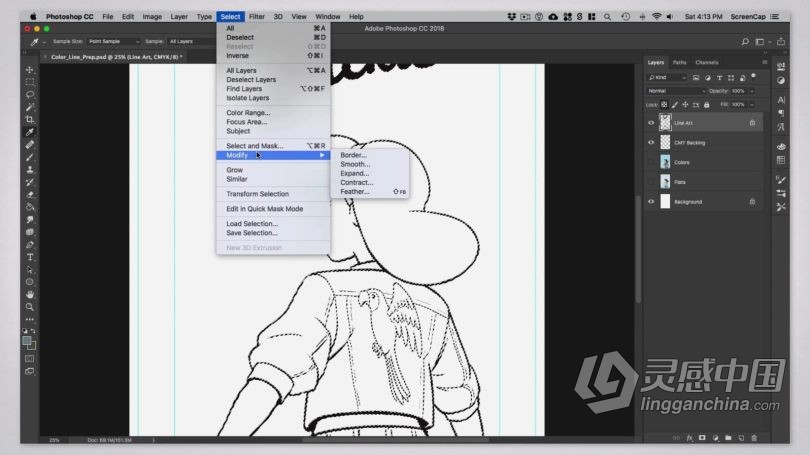810x455 pixels.
Task: Click the background color swatch
Action: coord(33,346)
